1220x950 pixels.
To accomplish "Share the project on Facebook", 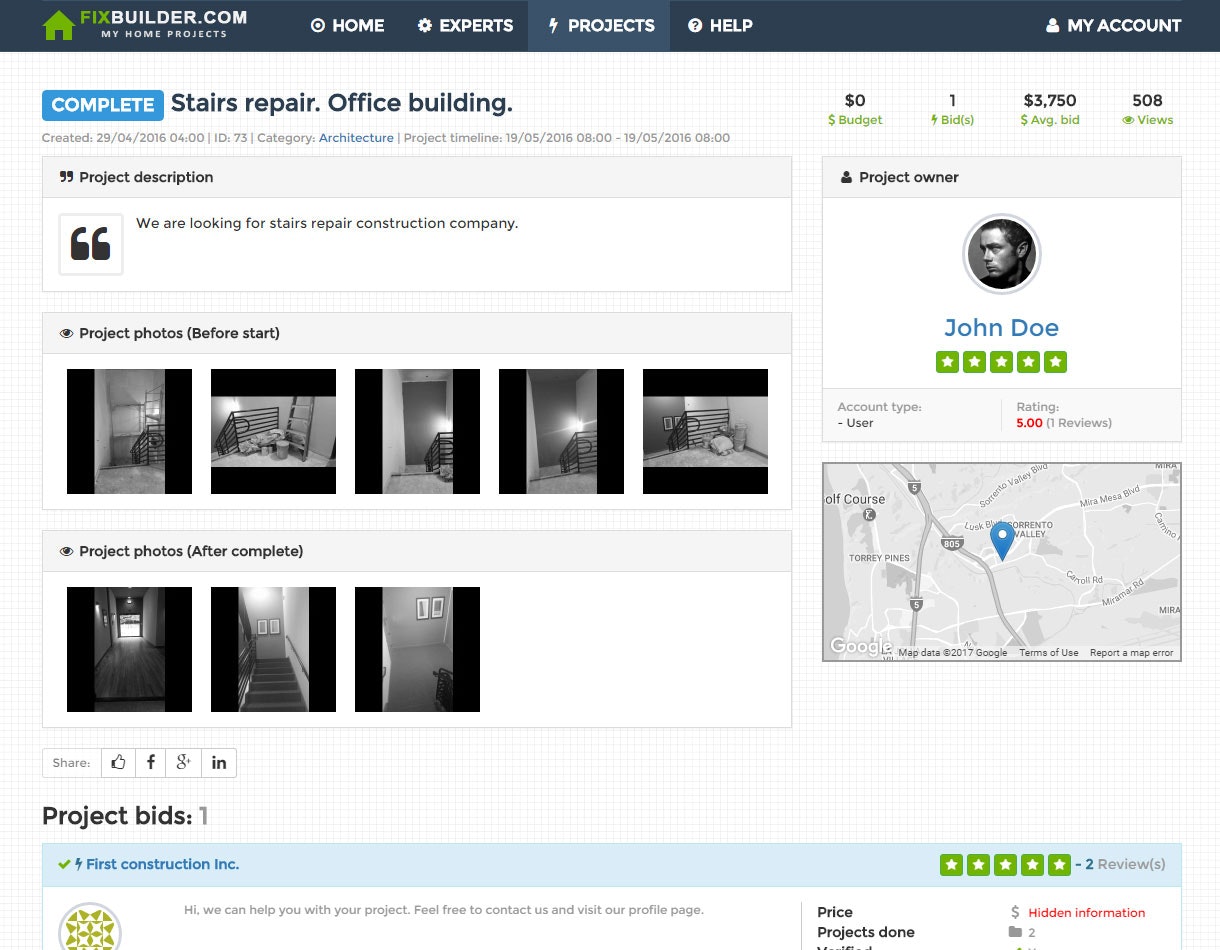I will [151, 762].
